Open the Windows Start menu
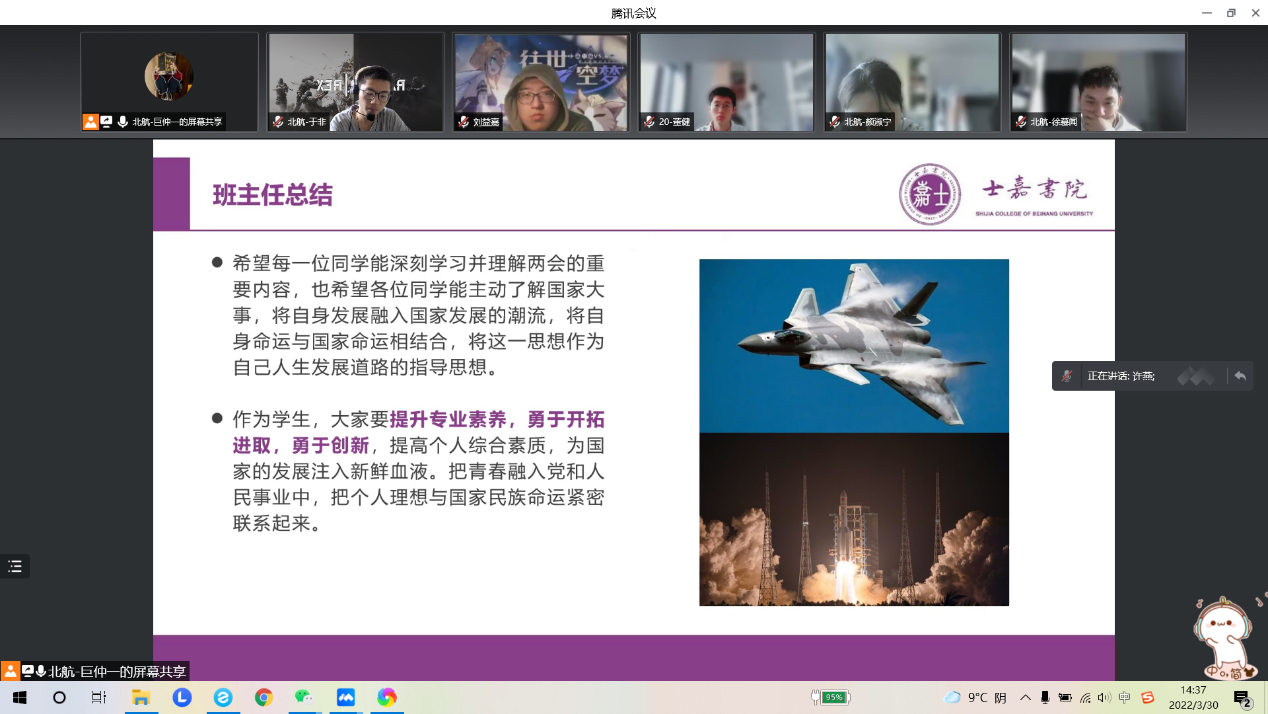 19,698
